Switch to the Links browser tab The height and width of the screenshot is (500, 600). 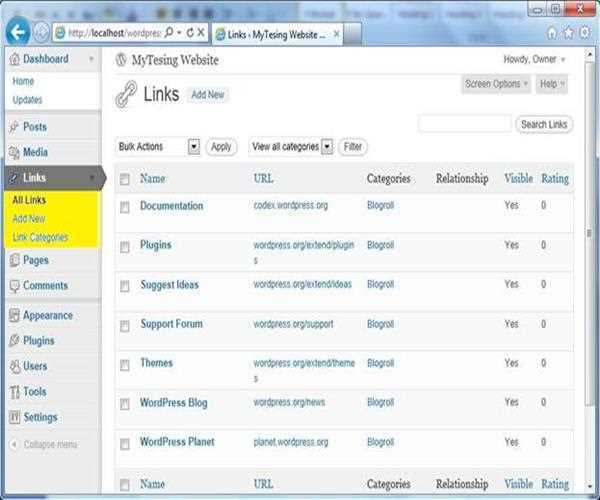277,34
